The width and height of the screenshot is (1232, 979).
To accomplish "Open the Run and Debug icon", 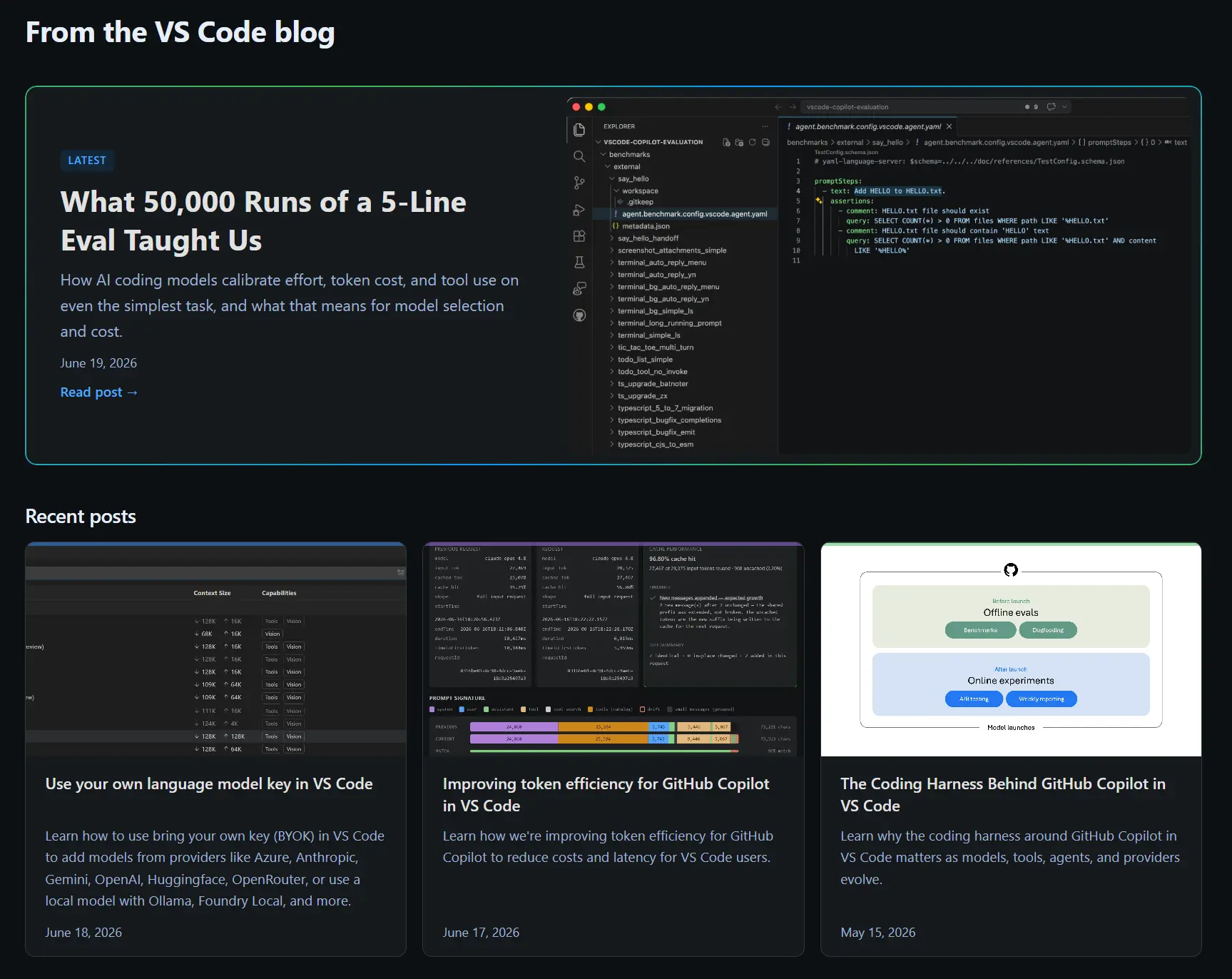I will tap(579, 210).
